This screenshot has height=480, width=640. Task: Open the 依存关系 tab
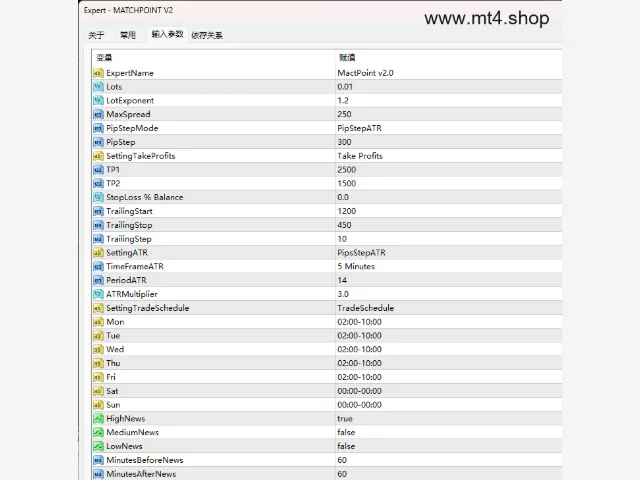tap(207, 35)
